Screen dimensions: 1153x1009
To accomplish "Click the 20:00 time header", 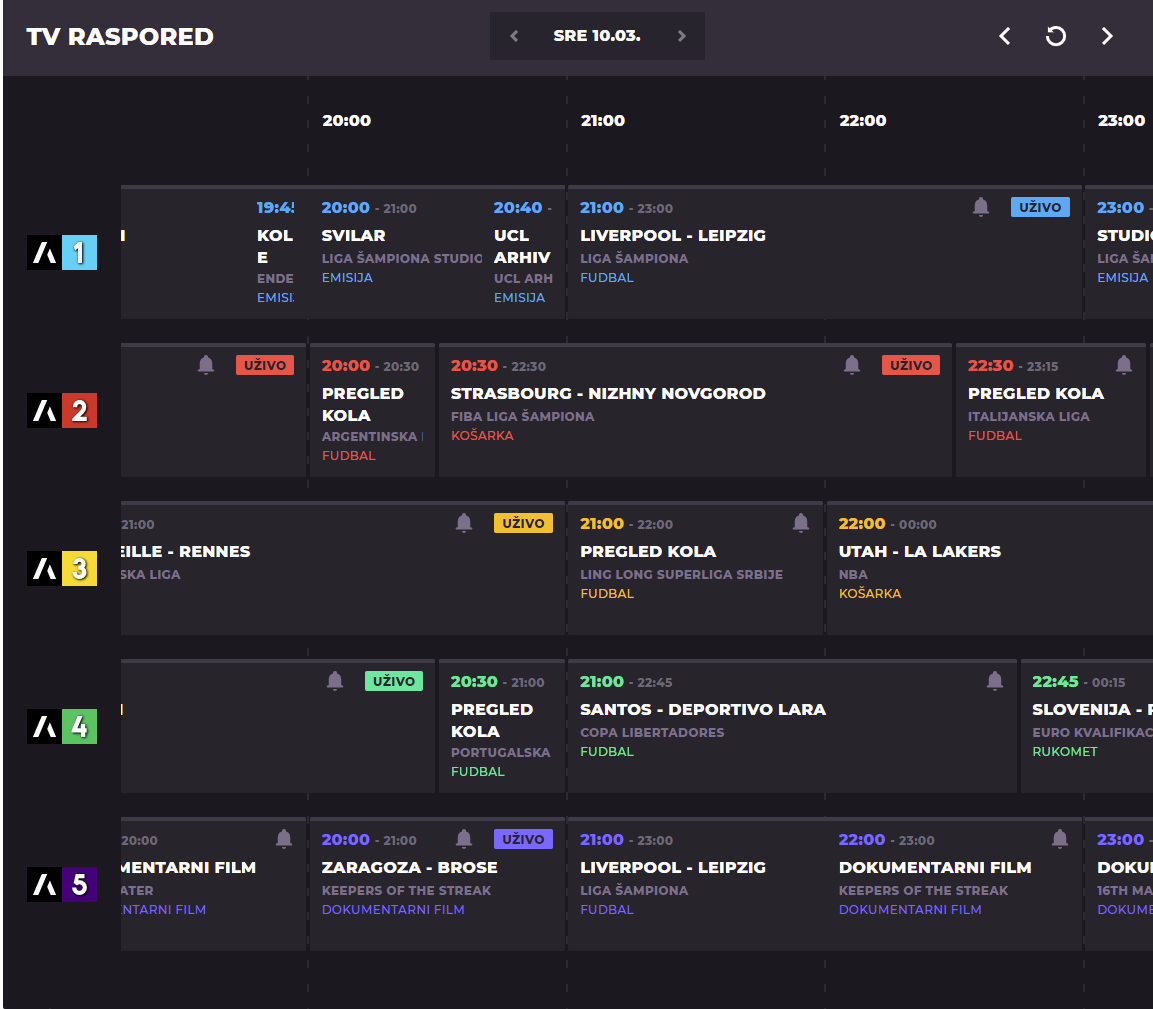I will [x=346, y=121].
